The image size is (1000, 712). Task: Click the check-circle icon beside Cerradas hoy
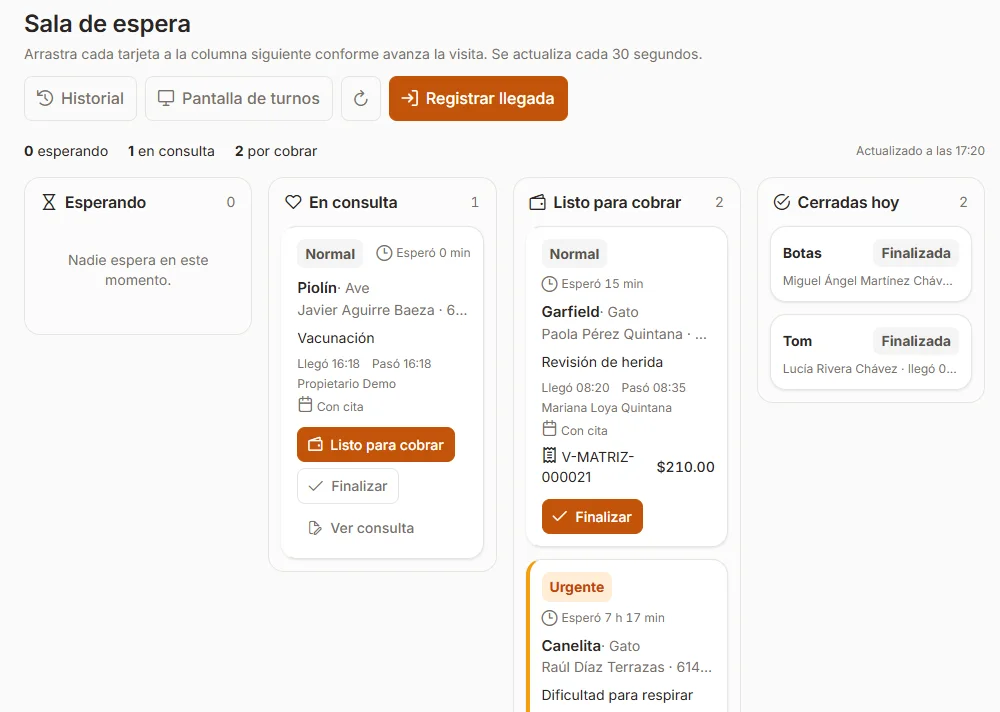click(x=782, y=202)
